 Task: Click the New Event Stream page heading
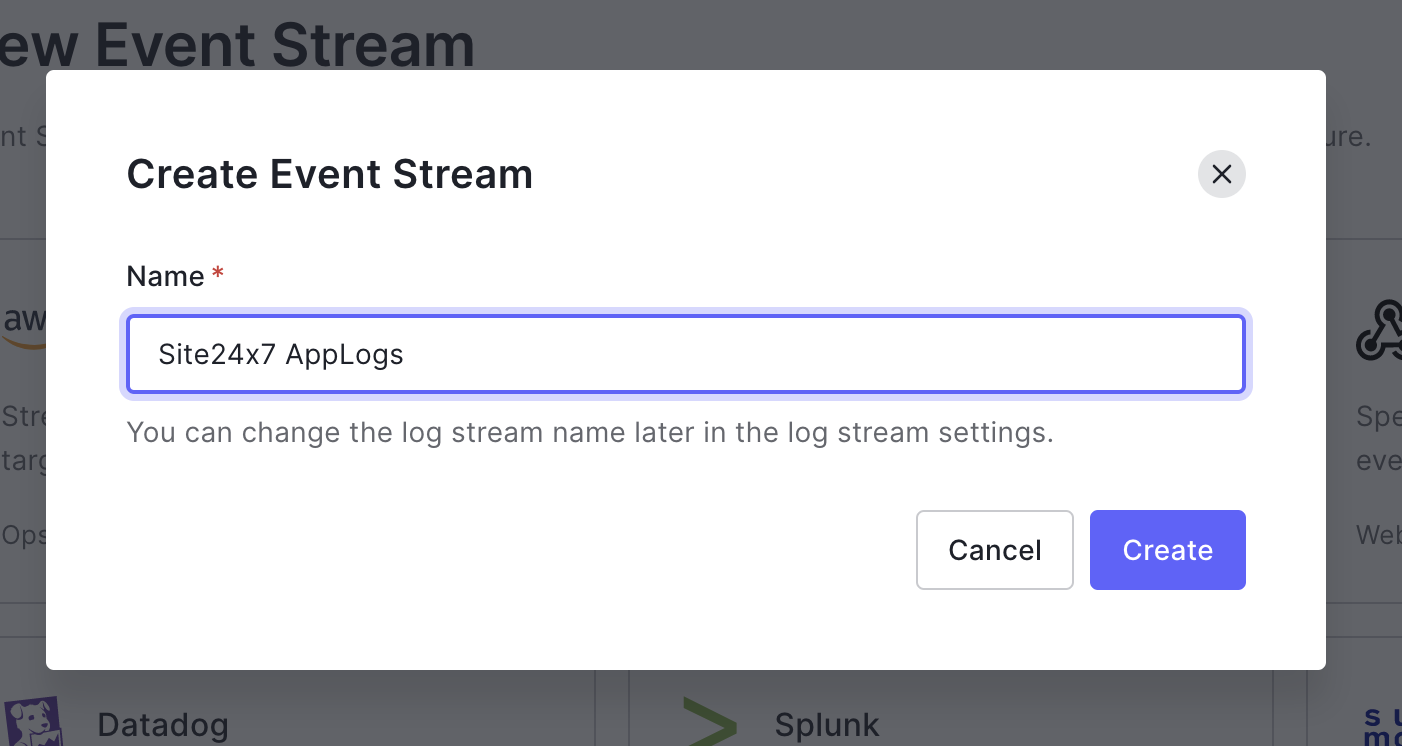click(238, 42)
